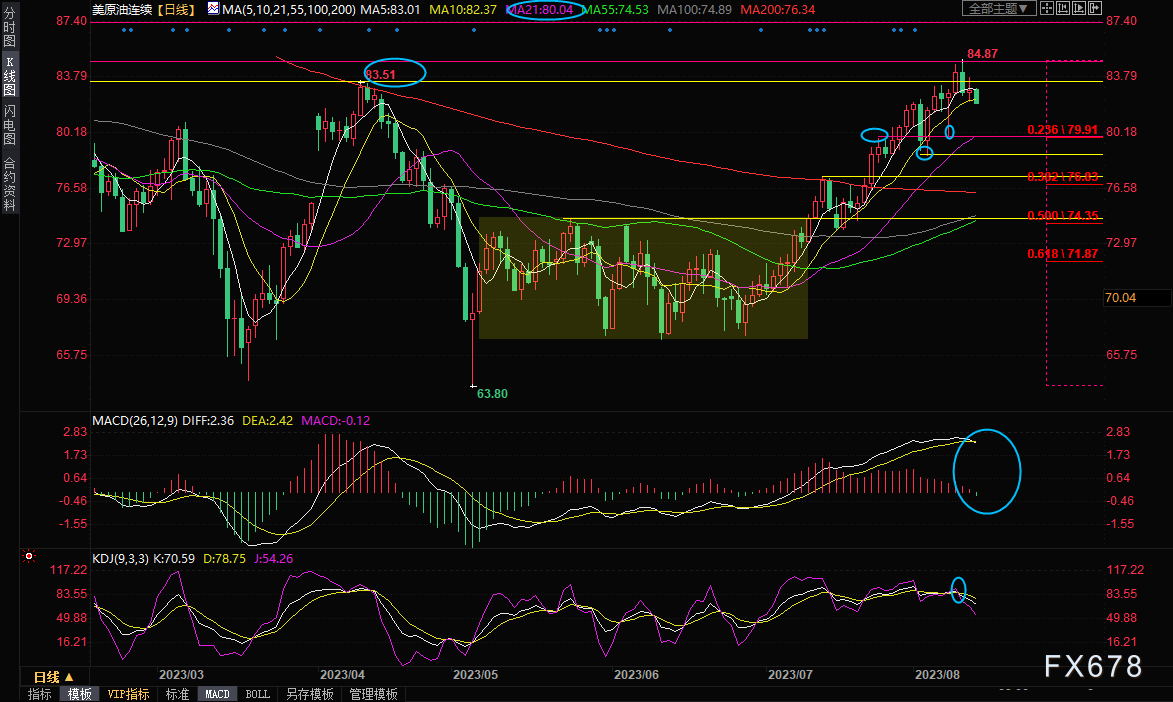Click the chart icon before MA parameters

click(x=213, y=9)
